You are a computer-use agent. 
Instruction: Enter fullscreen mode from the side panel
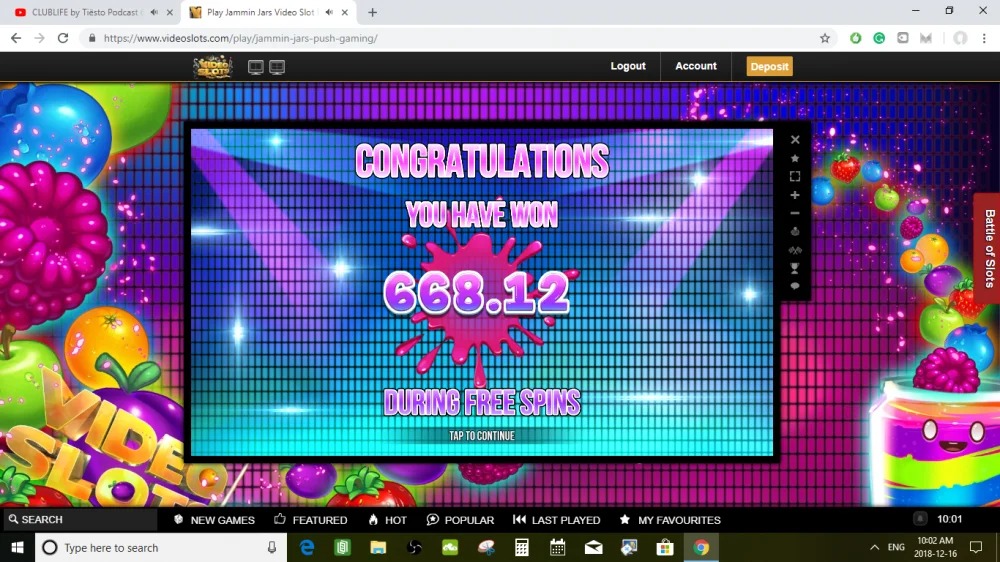[x=795, y=176]
